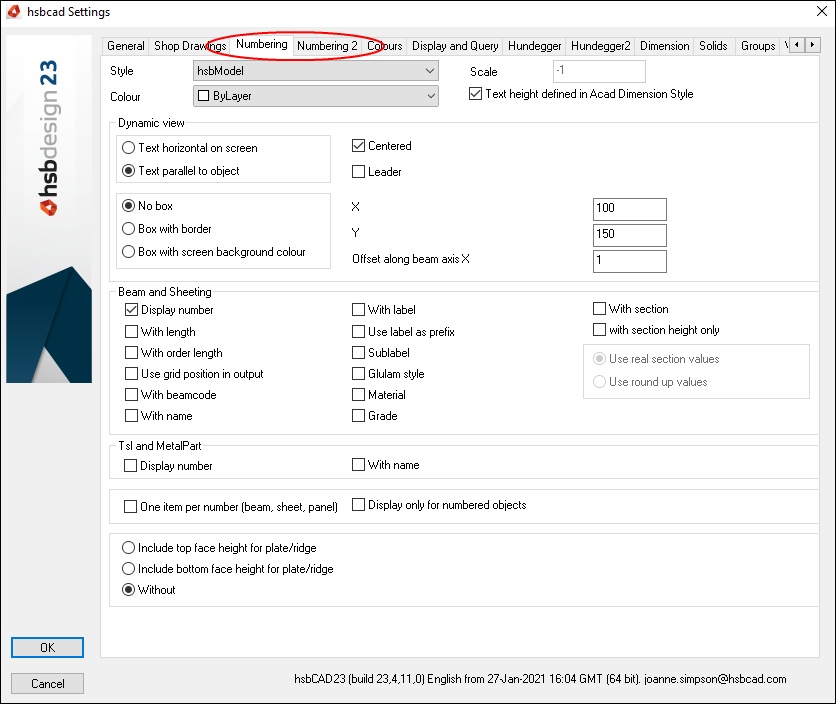Screen dimensions: 836x704
Task: Choose Box with screen background colour
Action: 213,252
